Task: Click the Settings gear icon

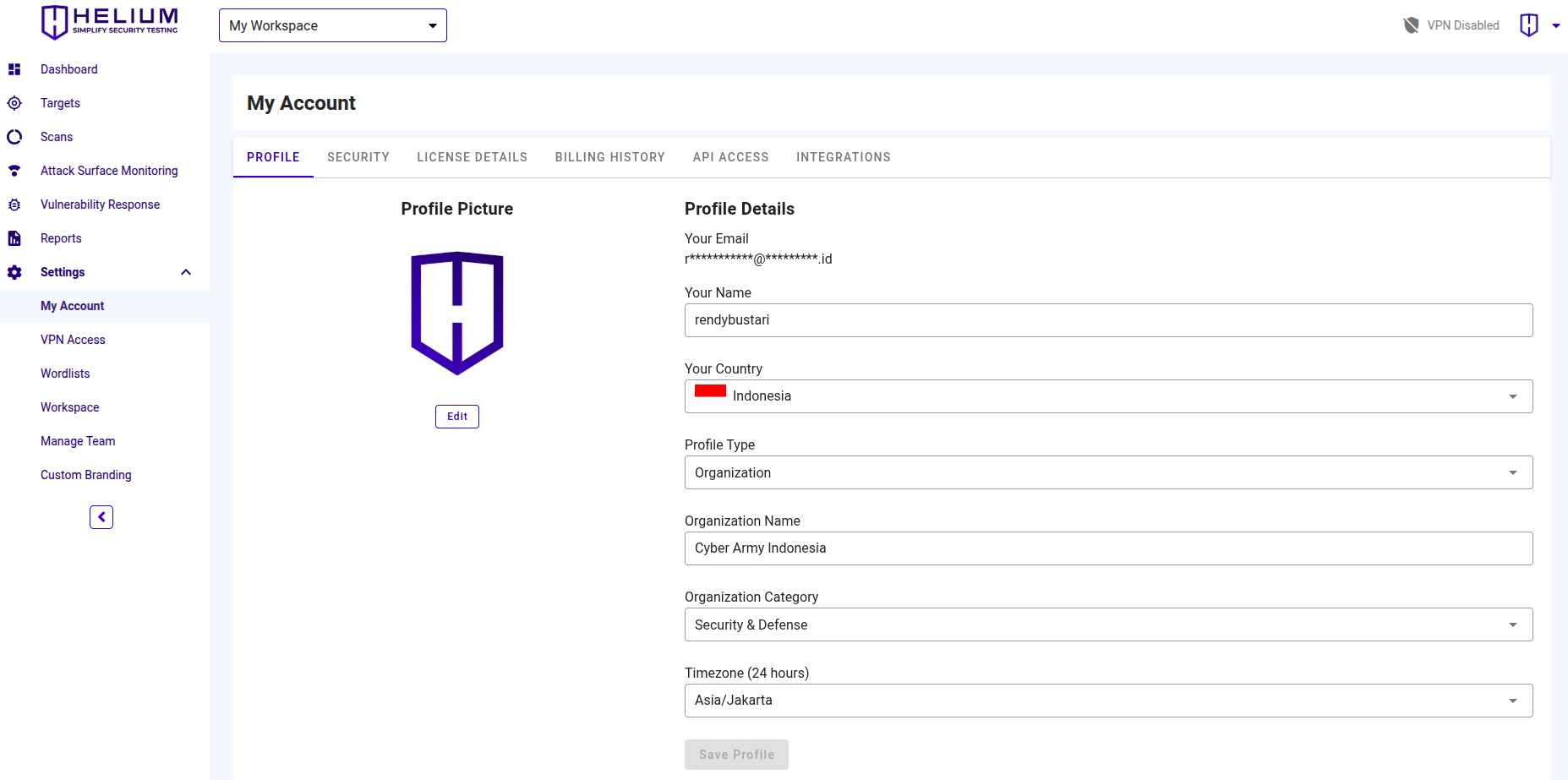Action: point(14,272)
